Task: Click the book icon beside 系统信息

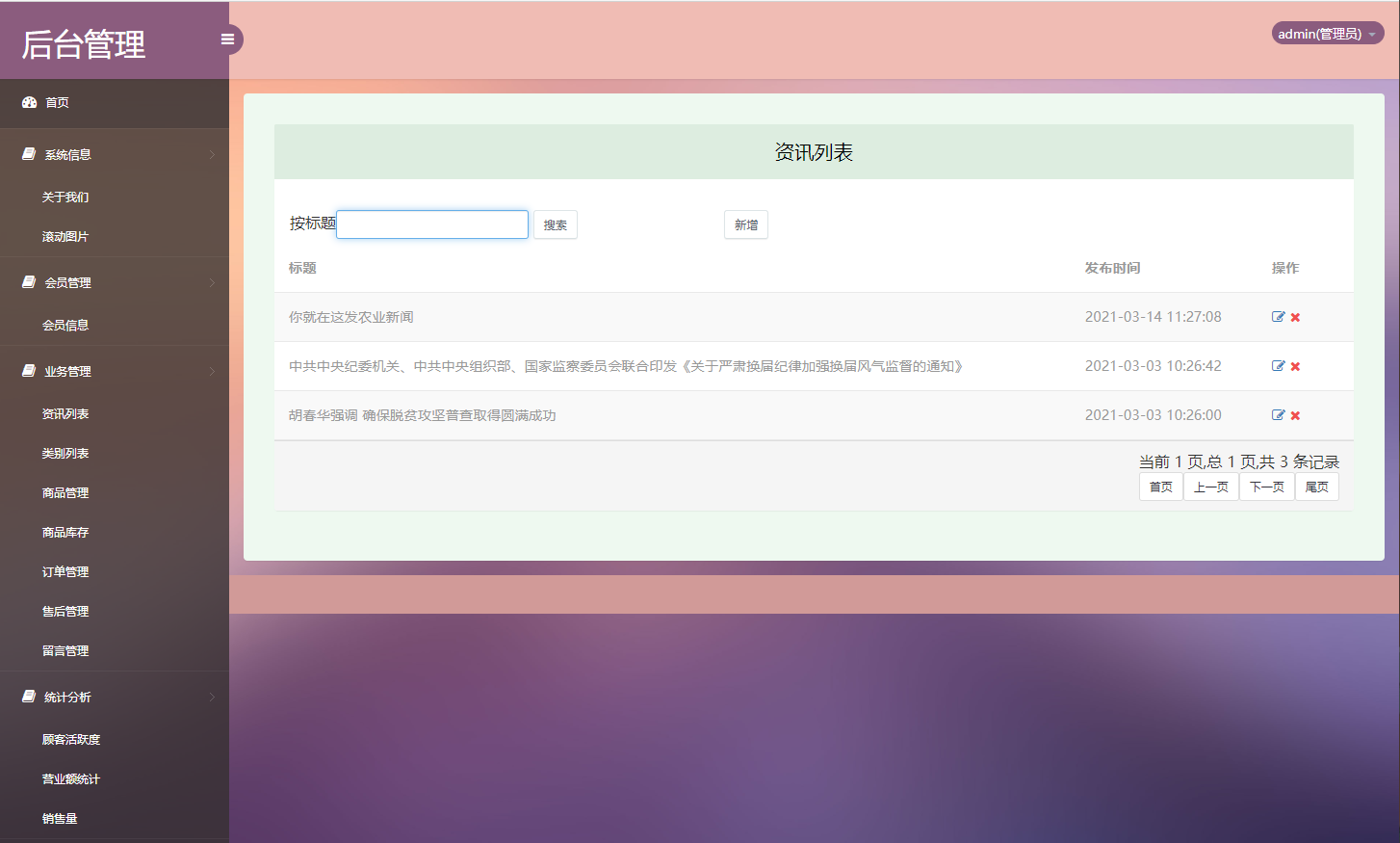Action: [26, 153]
